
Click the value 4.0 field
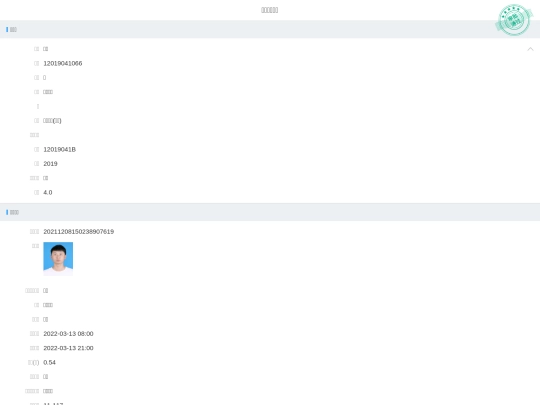click(x=48, y=193)
